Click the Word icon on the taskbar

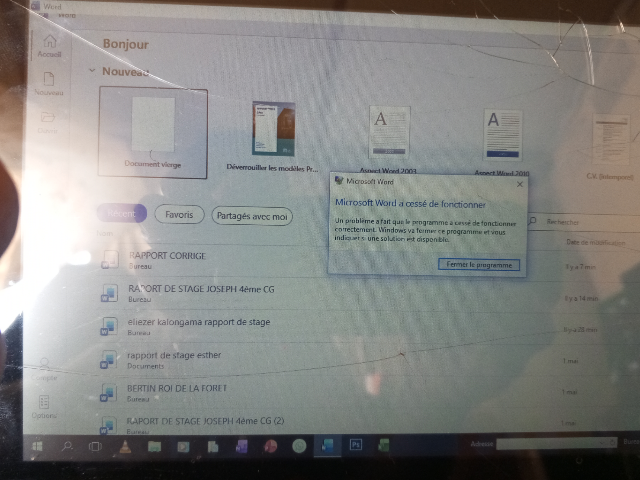[327, 445]
